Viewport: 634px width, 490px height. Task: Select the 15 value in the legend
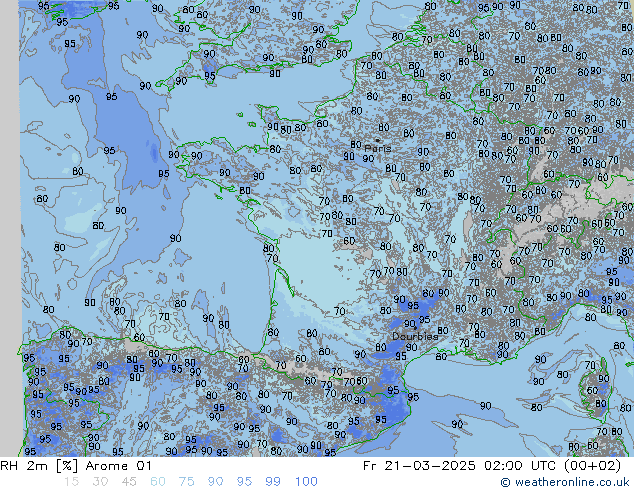71,482
